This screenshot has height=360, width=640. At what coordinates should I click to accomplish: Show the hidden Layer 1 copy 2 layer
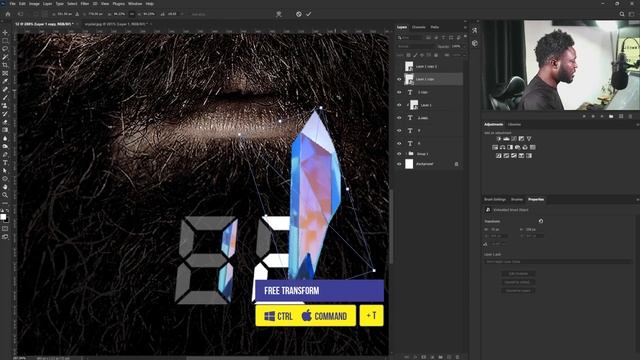(x=399, y=67)
